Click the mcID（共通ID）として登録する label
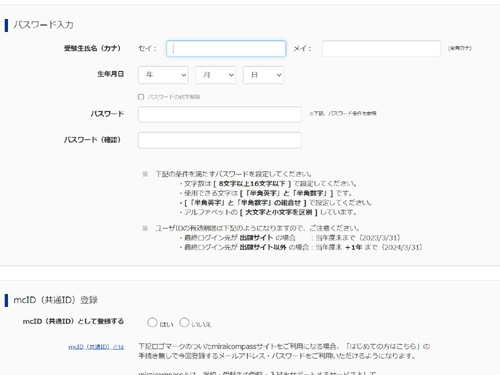The height and width of the screenshot is (375, 500). 73,321
